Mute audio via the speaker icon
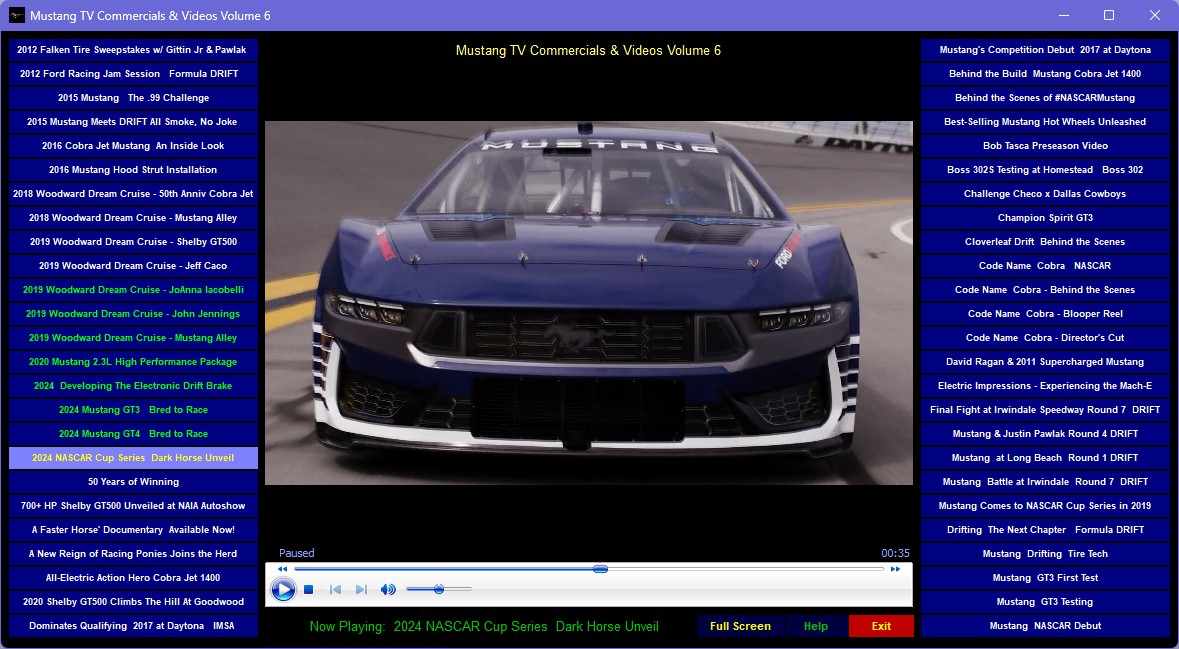Screen dimensions: 1179x649 coord(388,590)
